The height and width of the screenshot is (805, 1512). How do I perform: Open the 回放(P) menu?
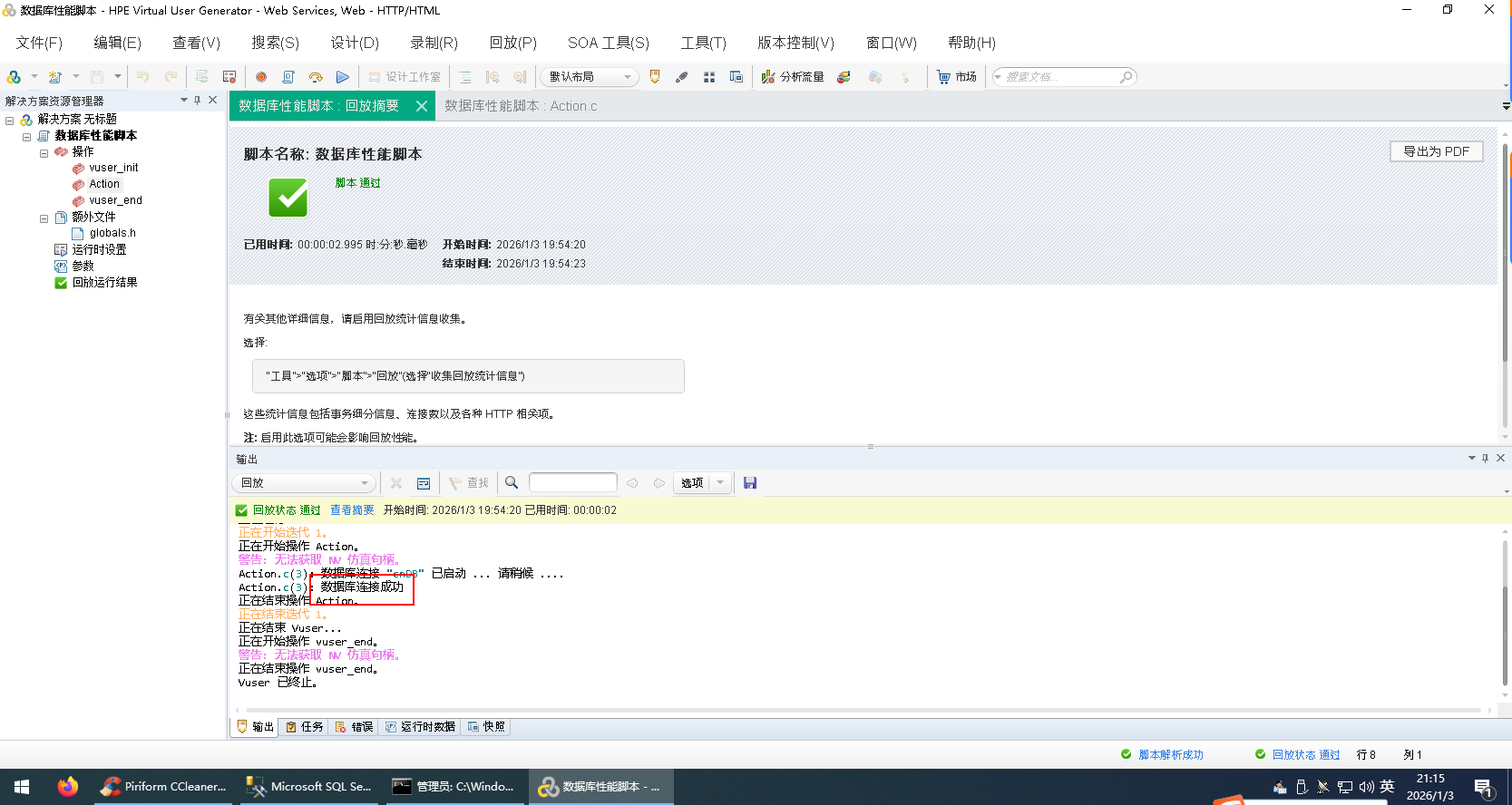click(512, 43)
